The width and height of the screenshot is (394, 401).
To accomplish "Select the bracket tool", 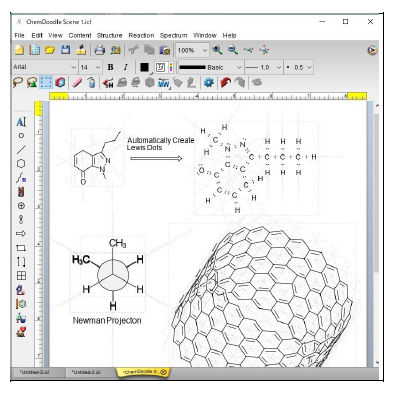I will [x=21, y=262].
